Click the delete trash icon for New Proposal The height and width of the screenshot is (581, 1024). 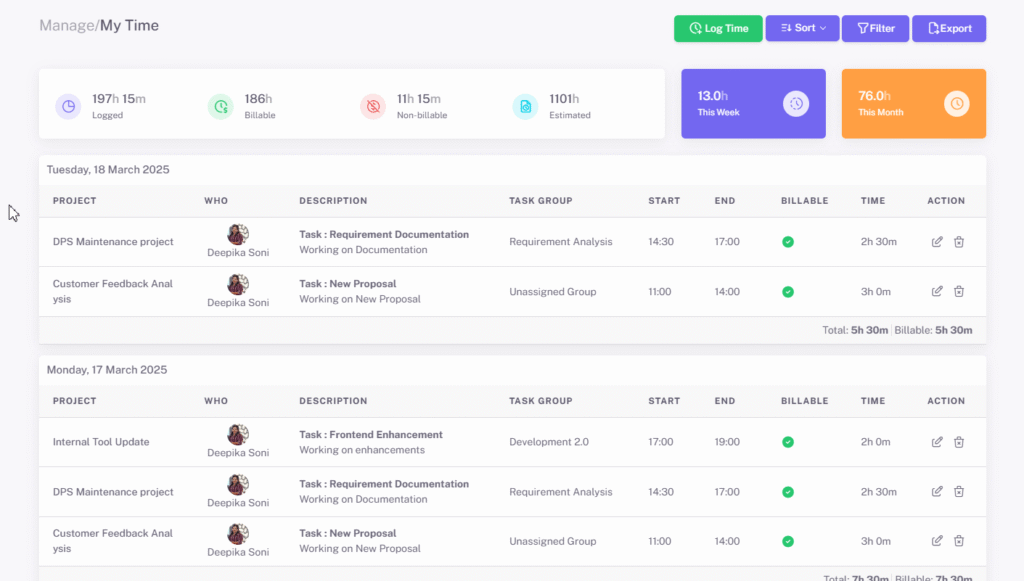959,291
